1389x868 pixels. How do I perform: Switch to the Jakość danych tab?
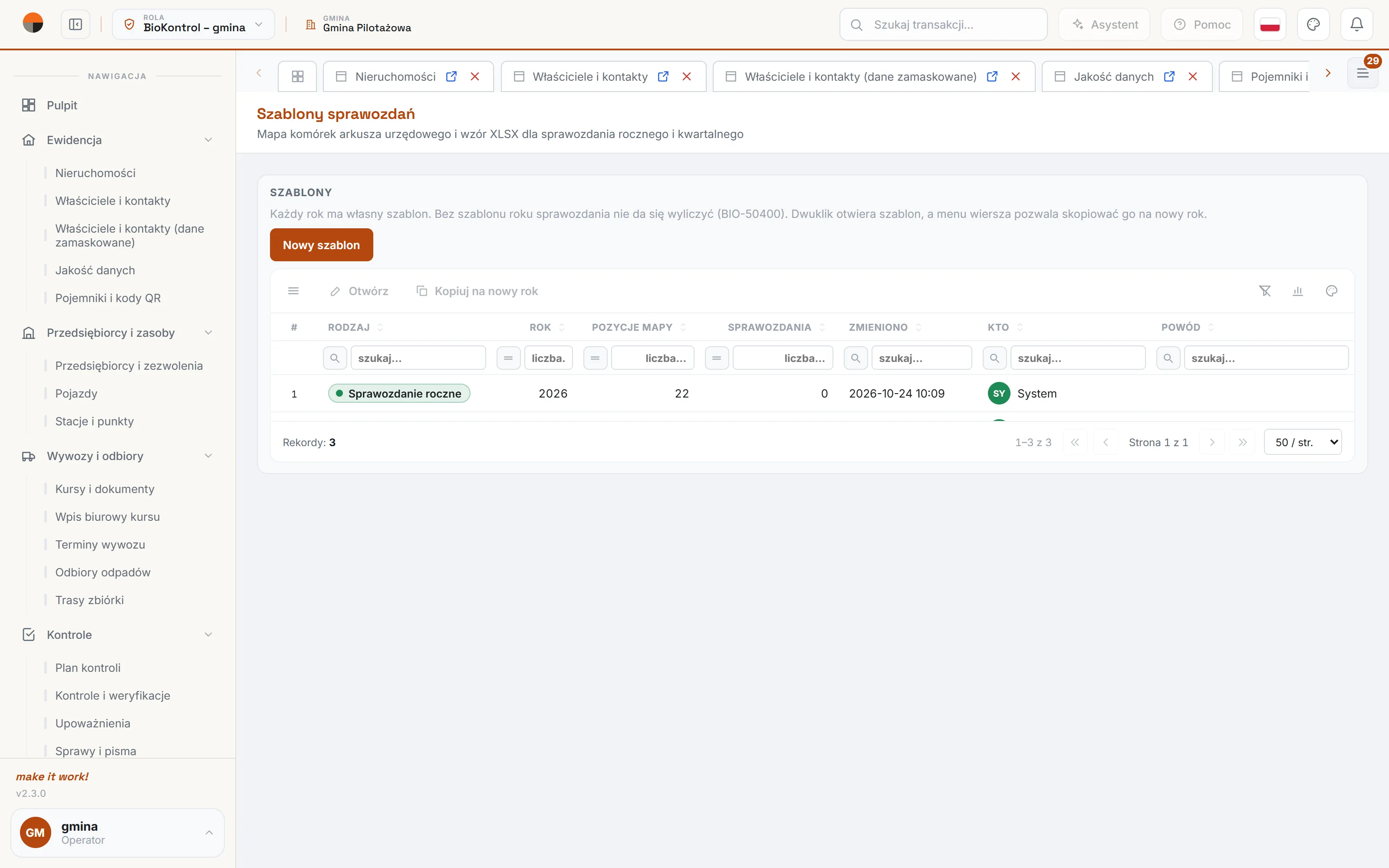coord(1113,76)
